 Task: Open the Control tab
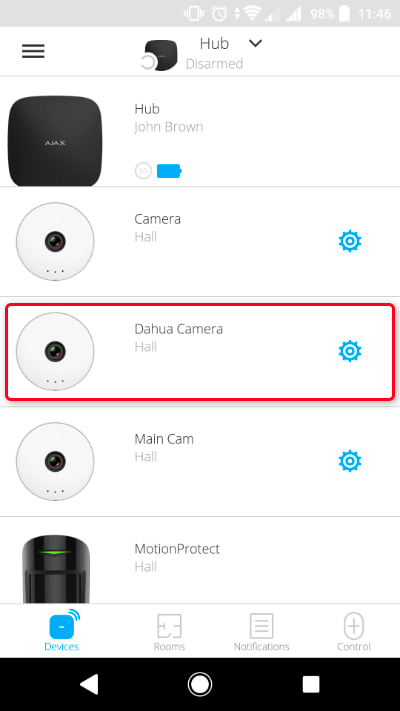click(354, 631)
